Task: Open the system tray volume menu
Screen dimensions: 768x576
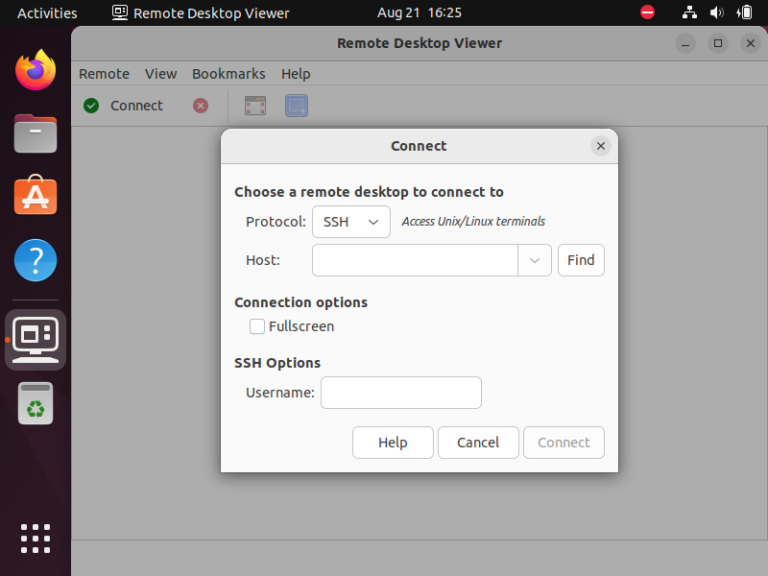Action: (x=717, y=13)
